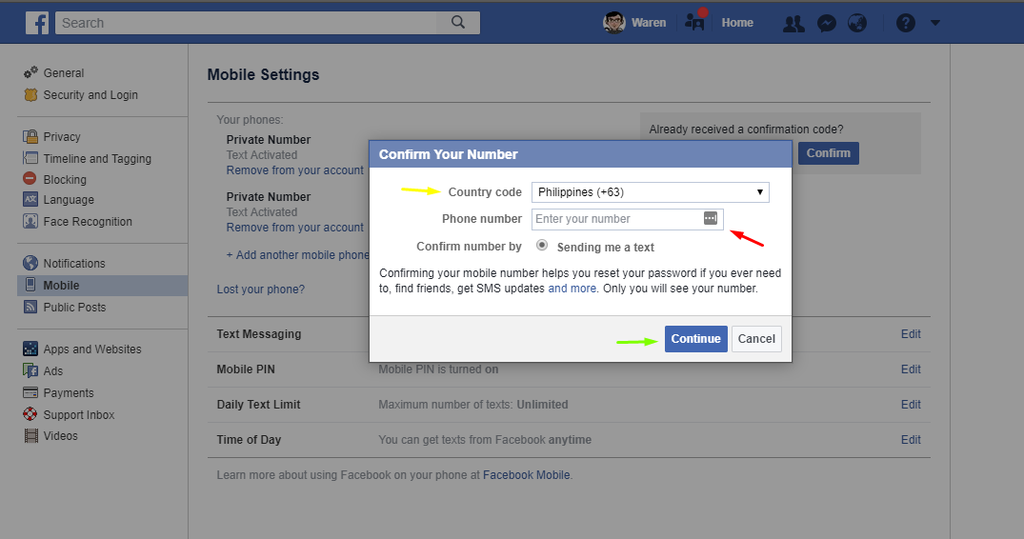Click the Timeline and Tagging icon

[31, 158]
